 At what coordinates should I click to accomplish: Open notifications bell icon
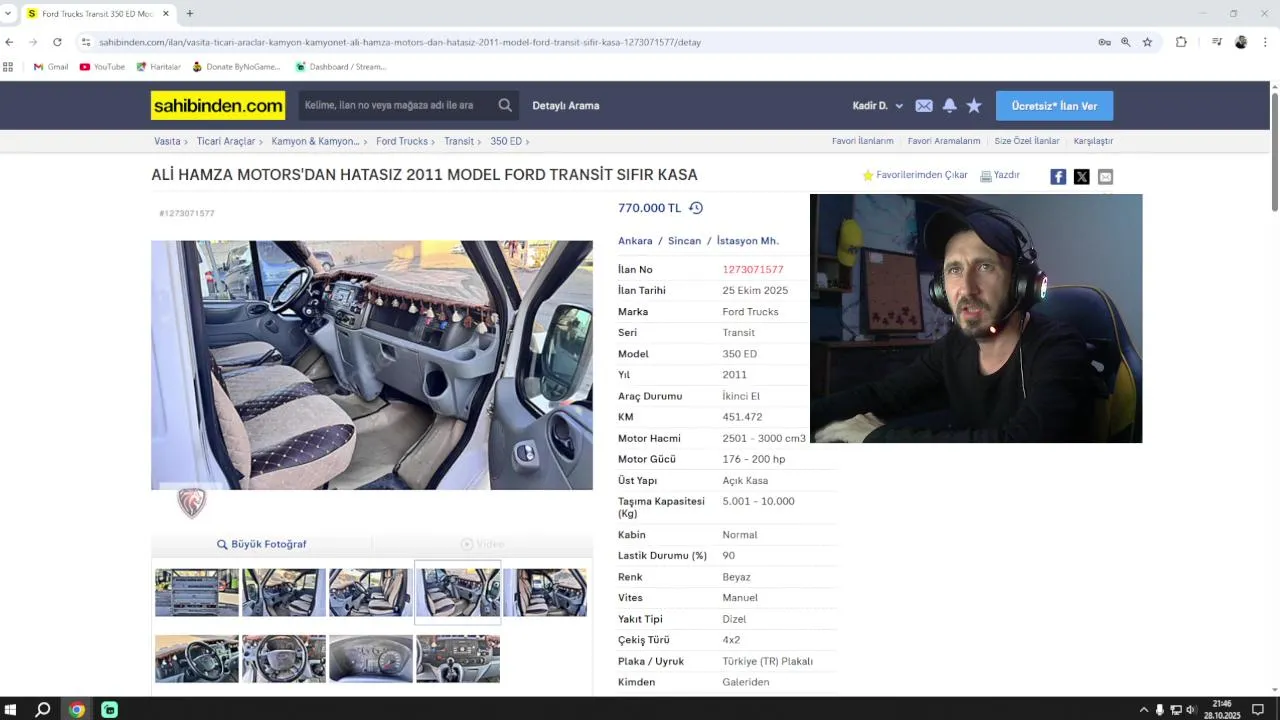point(949,106)
